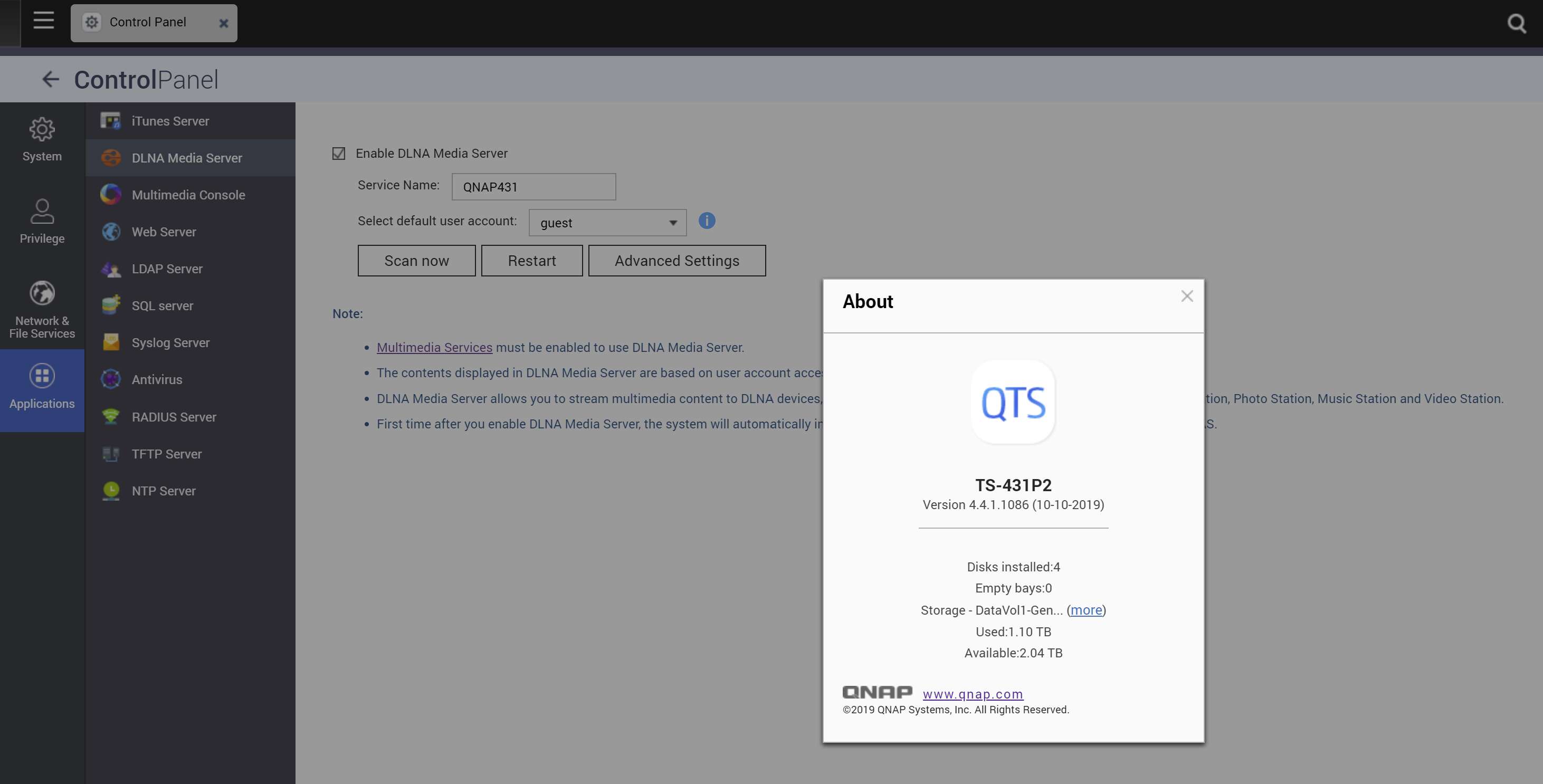
Task: Select the Applications category
Action: click(x=42, y=390)
